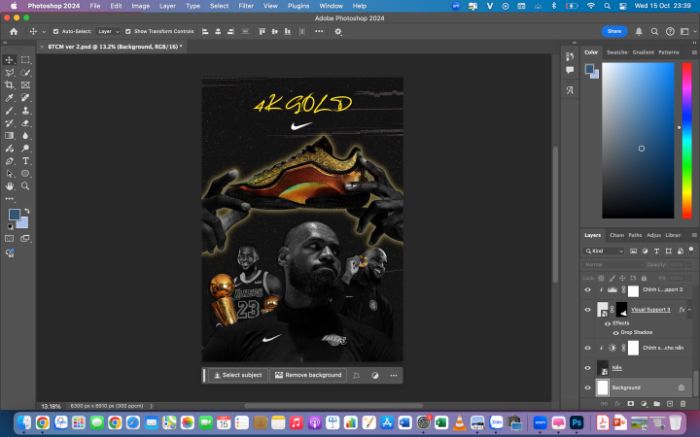Filter layers by pixel layers
The image size is (700, 437).
coord(633,251)
